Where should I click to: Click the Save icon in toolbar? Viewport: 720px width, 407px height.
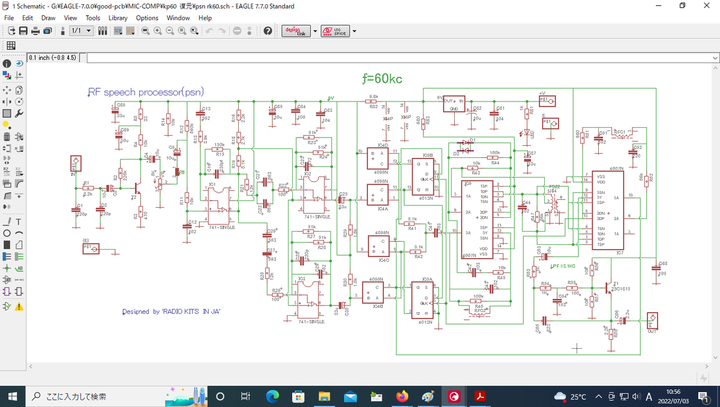tap(21, 31)
